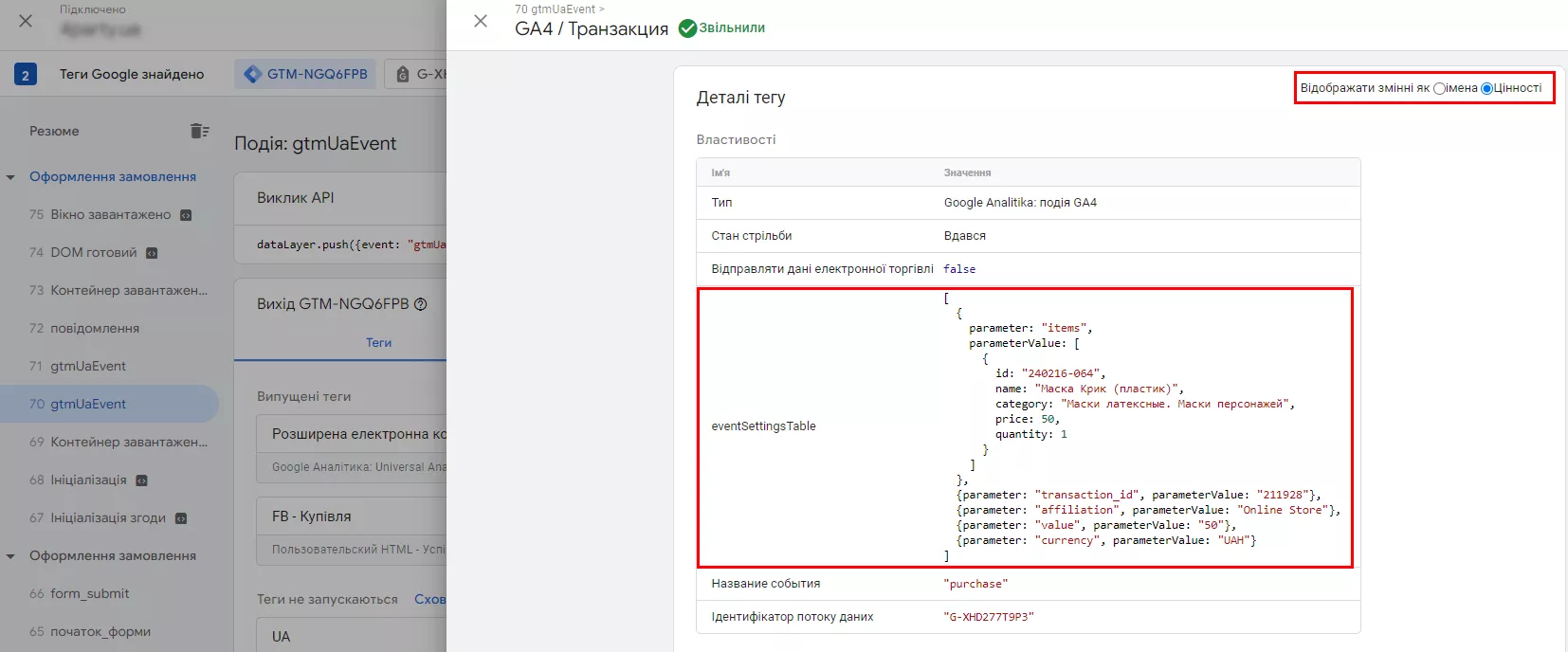The width and height of the screenshot is (1568, 652).
Task: Clear the summary events with the sweep icon
Action: pos(199,131)
